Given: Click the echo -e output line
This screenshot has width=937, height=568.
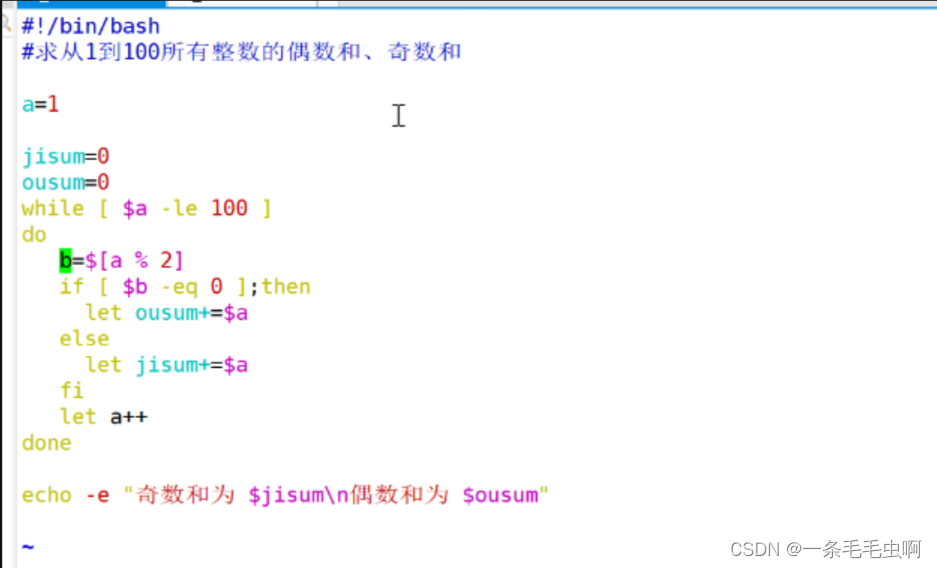Looking at the screenshot, I should tap(285, 495).
